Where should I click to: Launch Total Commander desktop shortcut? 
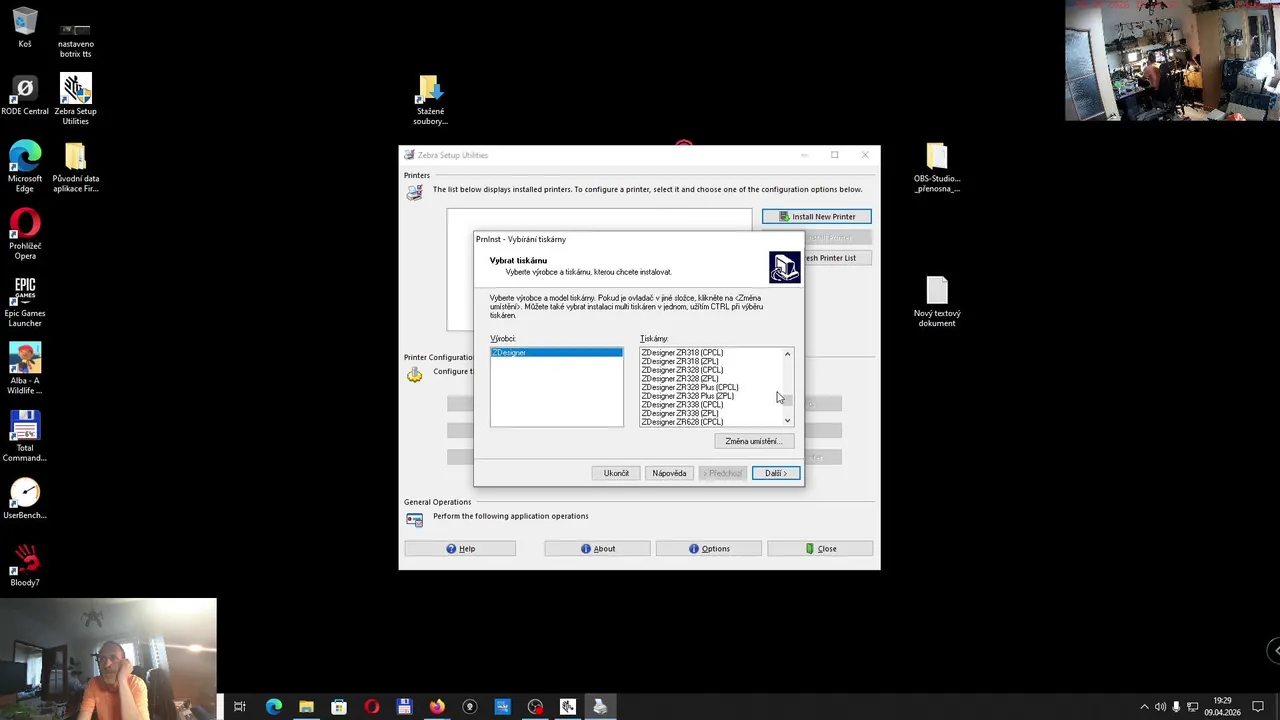(x=25, y=436)
